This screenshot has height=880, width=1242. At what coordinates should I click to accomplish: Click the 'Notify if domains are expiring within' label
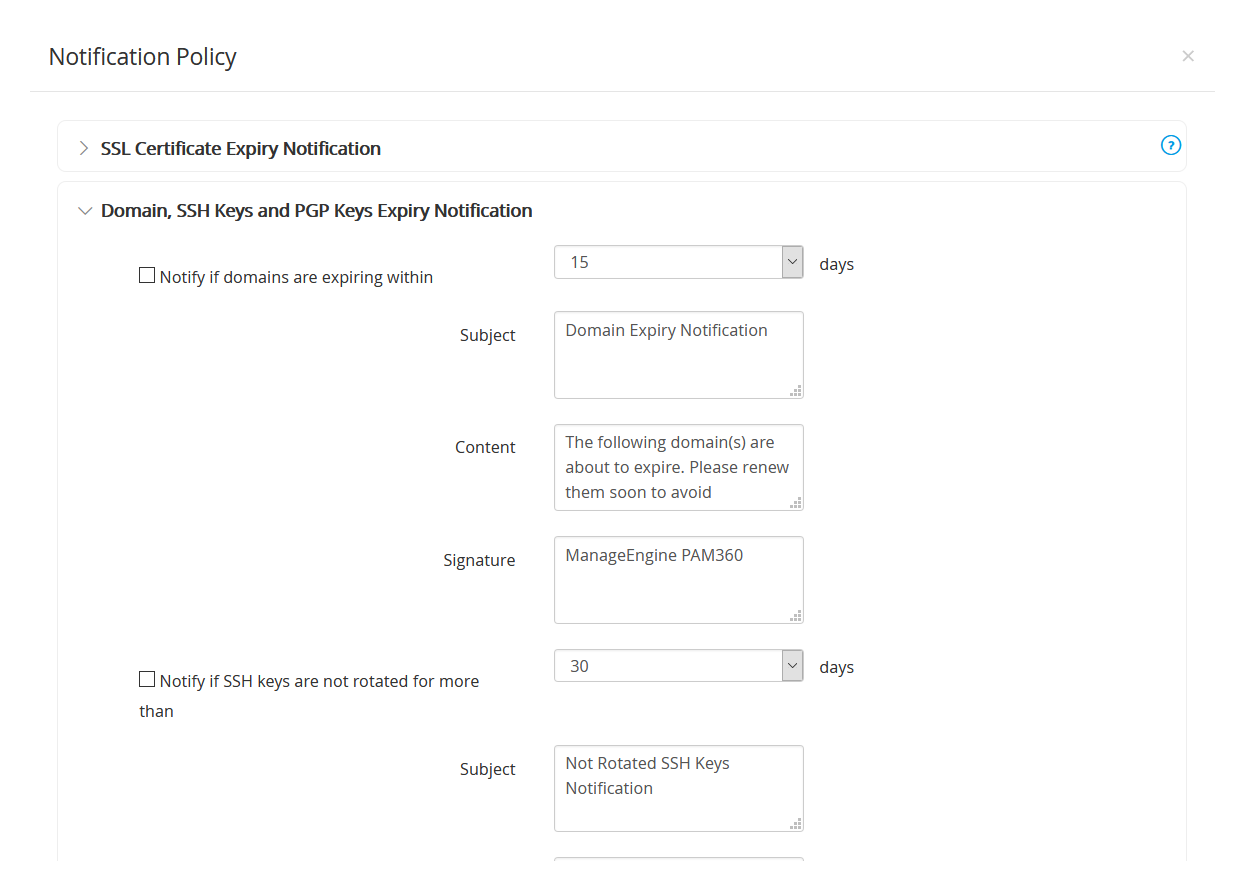coord(296,278)
